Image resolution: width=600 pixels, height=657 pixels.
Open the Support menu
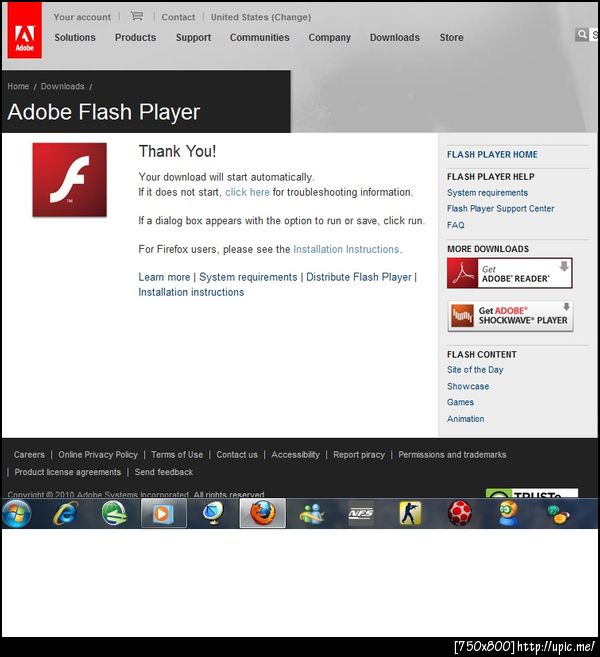click(x=194, y=37)
